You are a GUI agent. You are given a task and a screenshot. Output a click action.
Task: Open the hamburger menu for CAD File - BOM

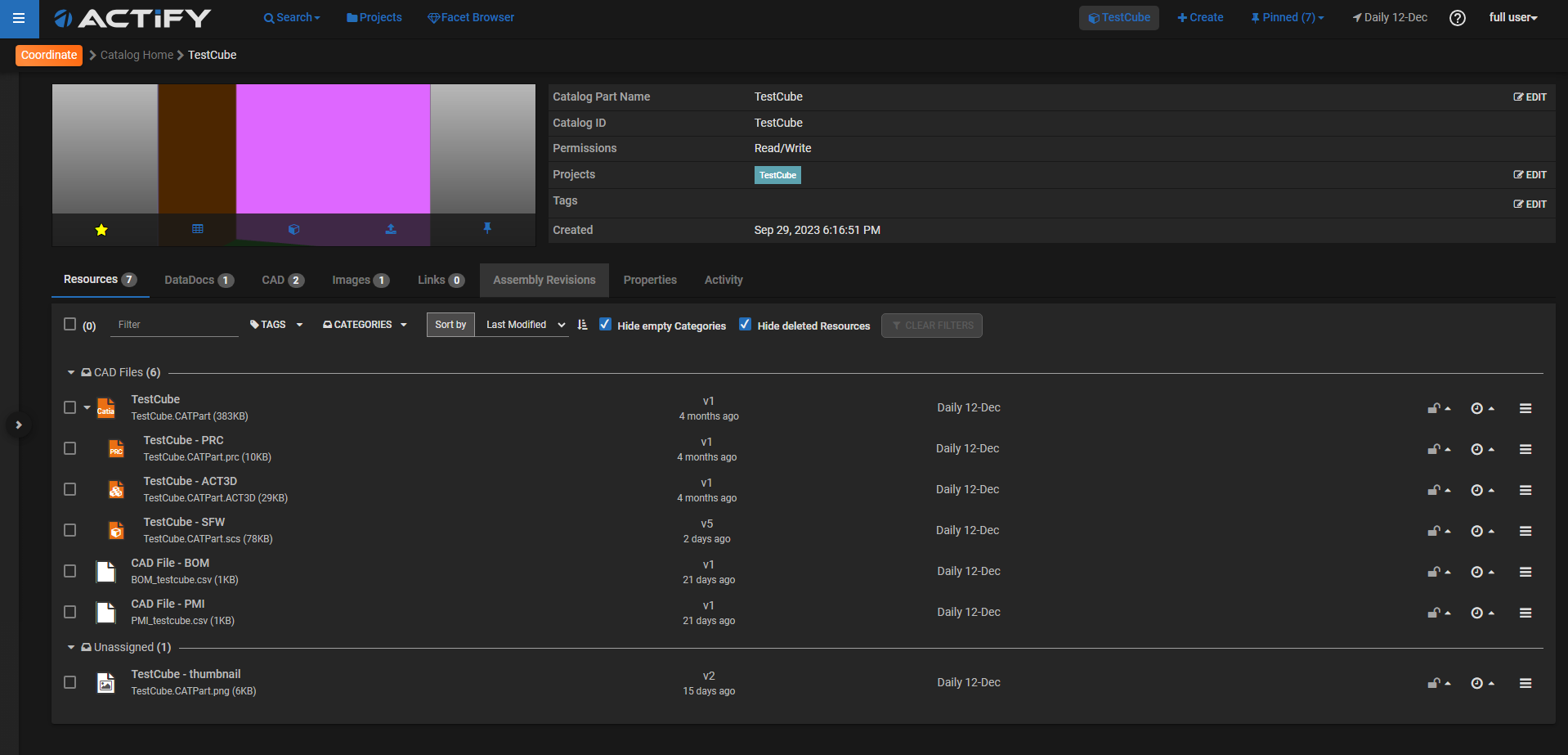pos(1525,572)
